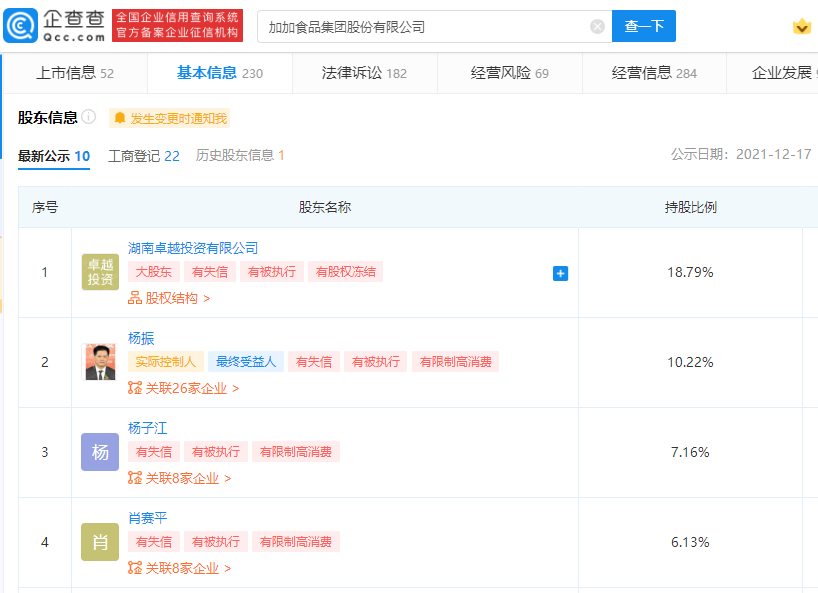Viewport: 818px width, 593px height.
Task: Open the 杨子江 shareholder link
Action: pyautogui.click(x=148, y=428)
